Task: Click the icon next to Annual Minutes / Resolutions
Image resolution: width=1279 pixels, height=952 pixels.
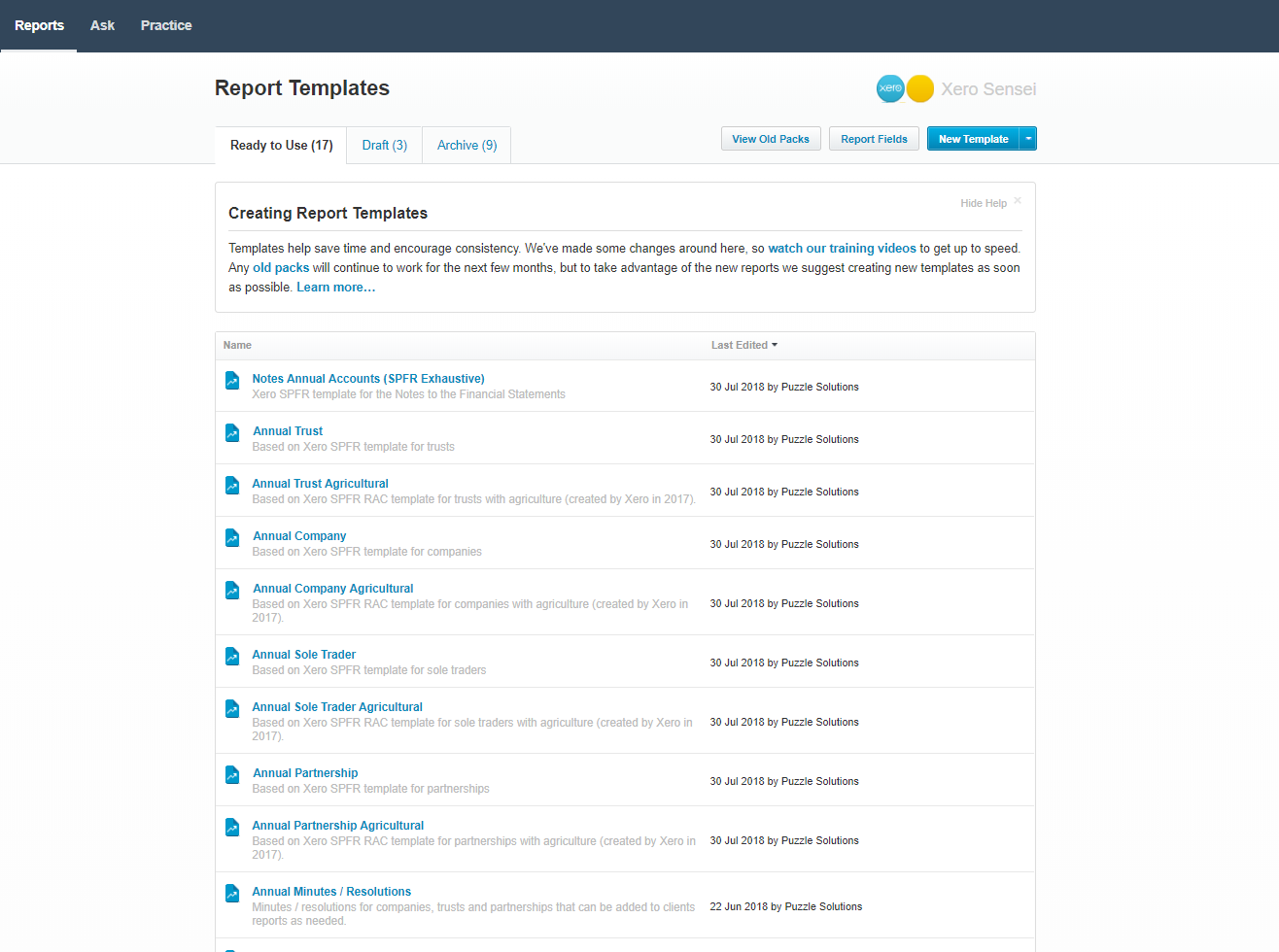Action: 231,893
